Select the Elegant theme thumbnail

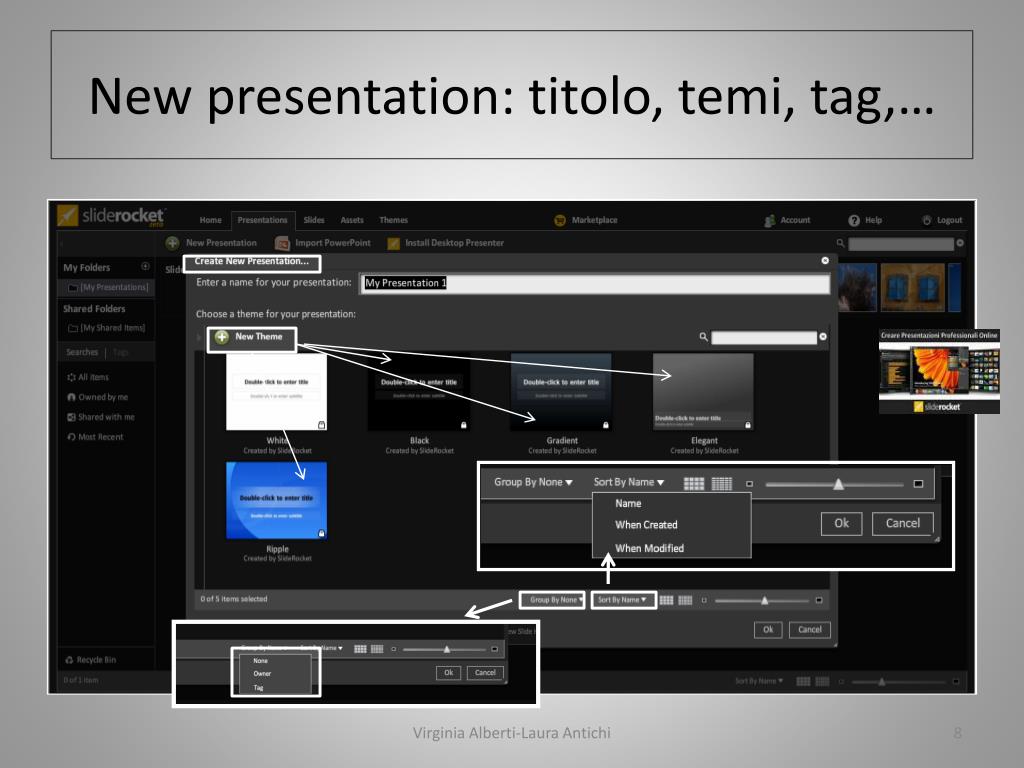coord(703,392)
